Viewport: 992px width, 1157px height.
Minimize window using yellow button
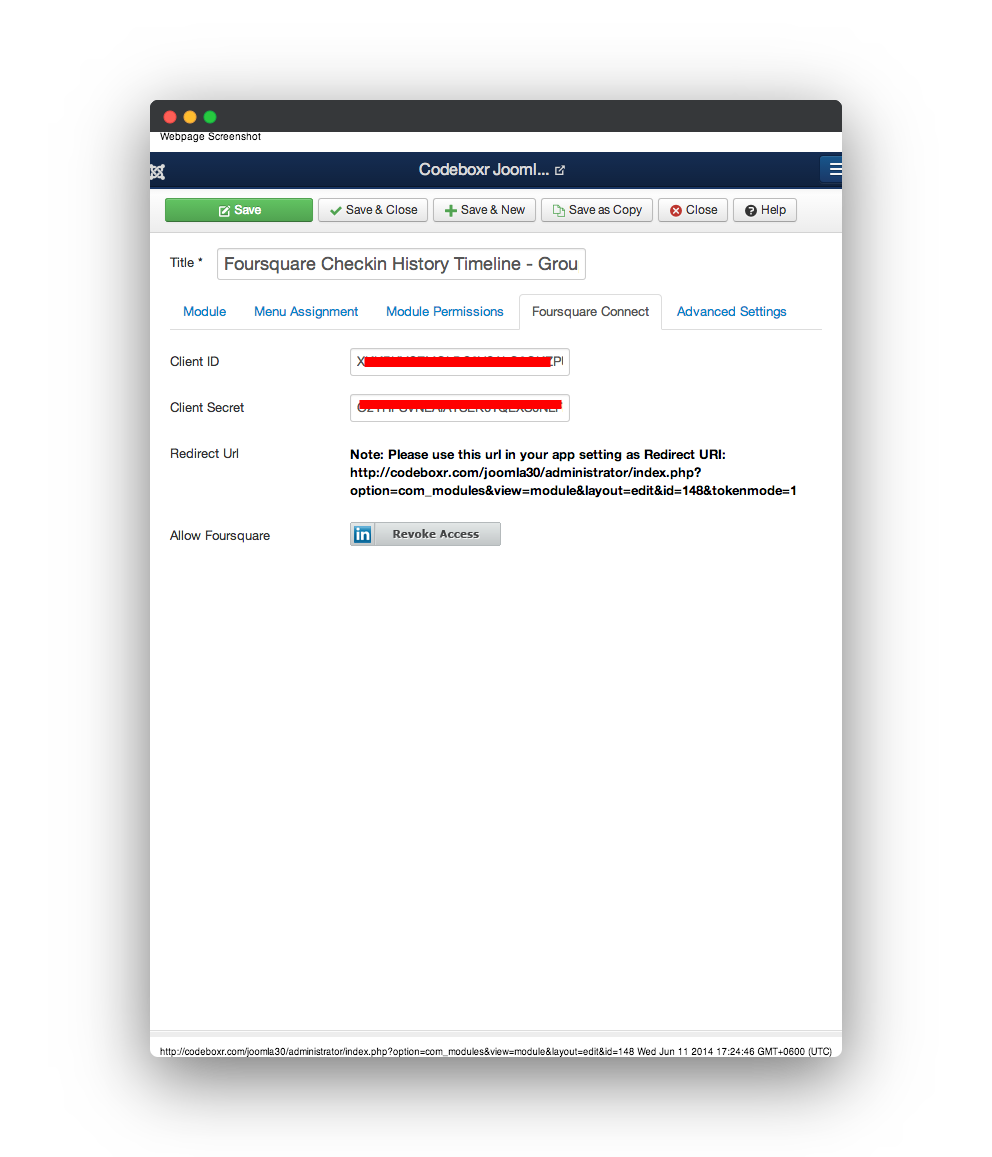[190, 117]
